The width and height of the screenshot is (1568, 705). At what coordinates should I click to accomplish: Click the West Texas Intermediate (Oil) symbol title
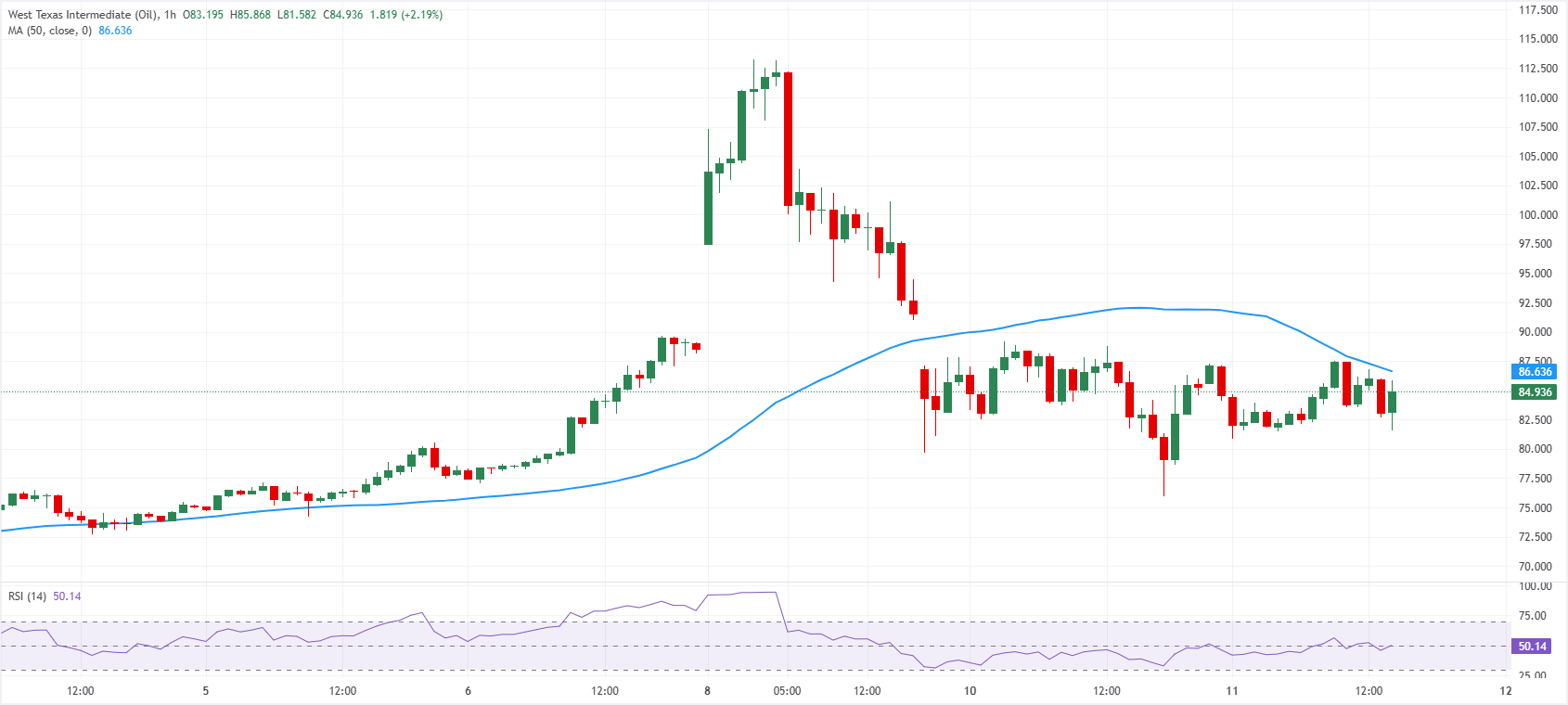coord(83,15)
